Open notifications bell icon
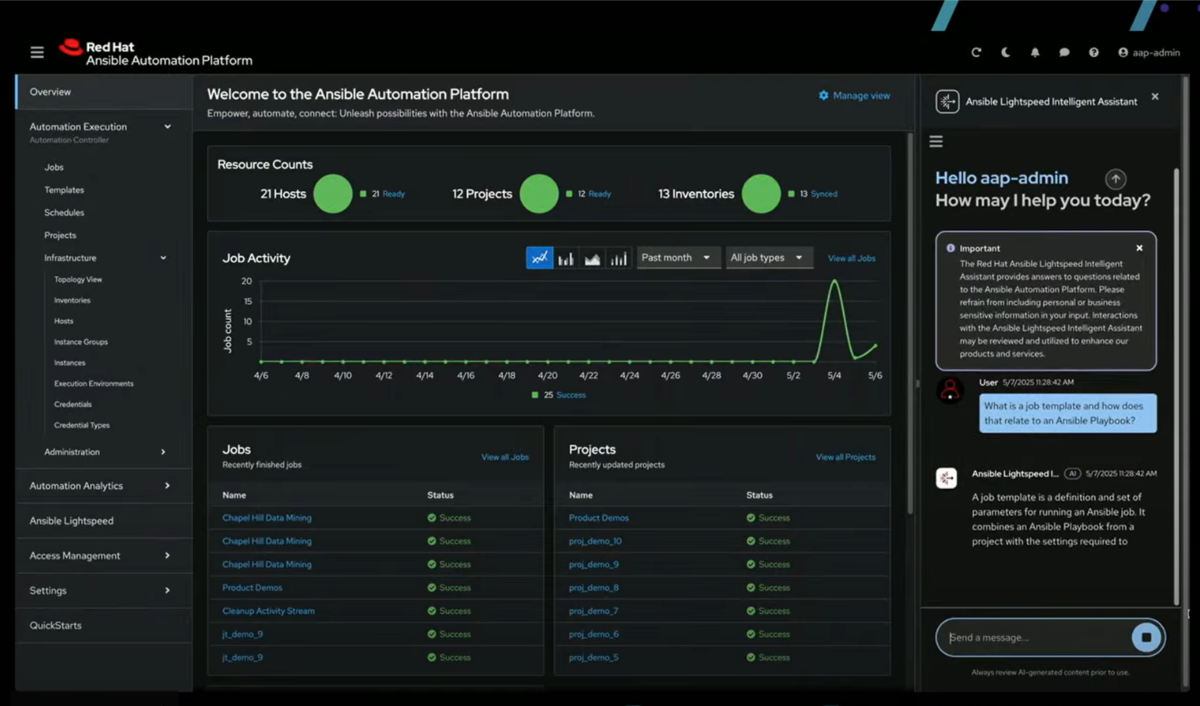The width and height of the screenshot is (1200, 706). coord(1035,53)
